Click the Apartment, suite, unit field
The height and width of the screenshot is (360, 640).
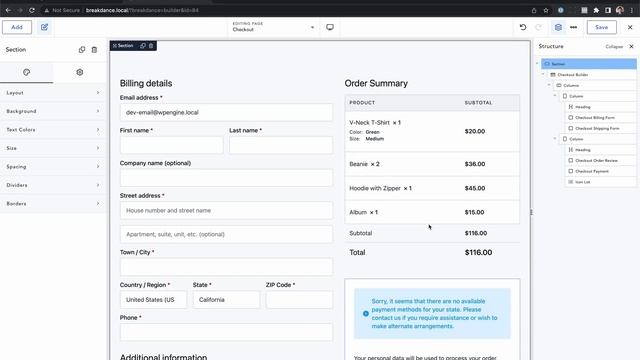tap(226, 234)
